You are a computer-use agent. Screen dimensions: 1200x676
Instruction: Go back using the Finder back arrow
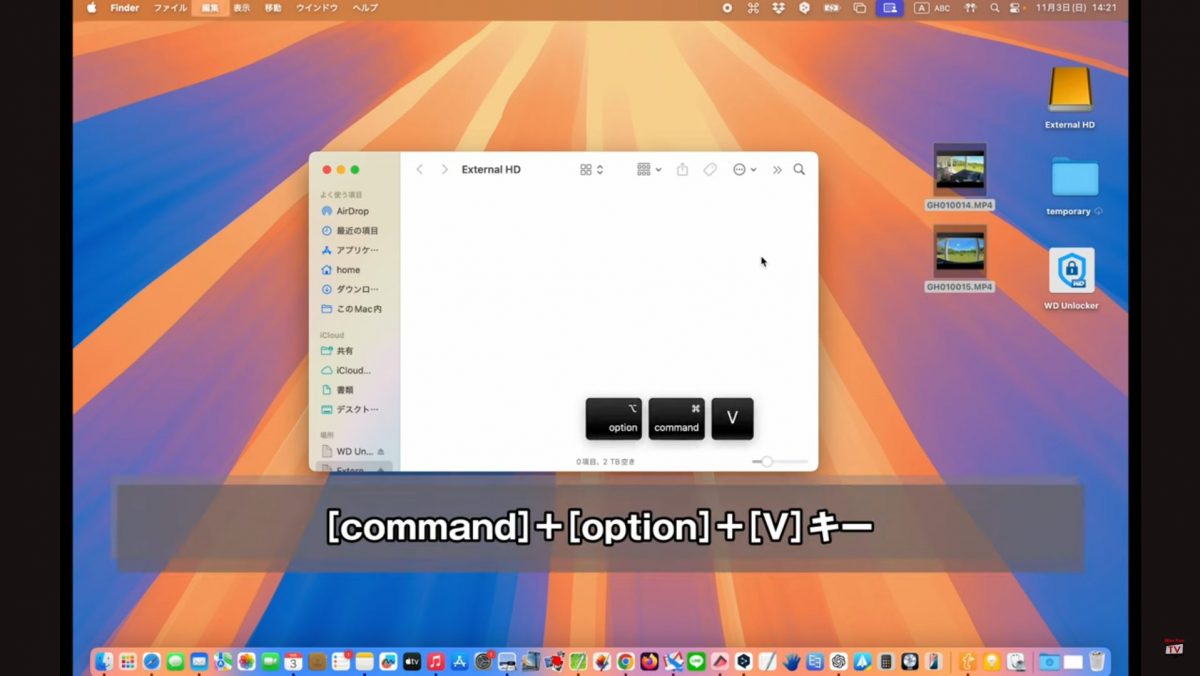point(420,170)
